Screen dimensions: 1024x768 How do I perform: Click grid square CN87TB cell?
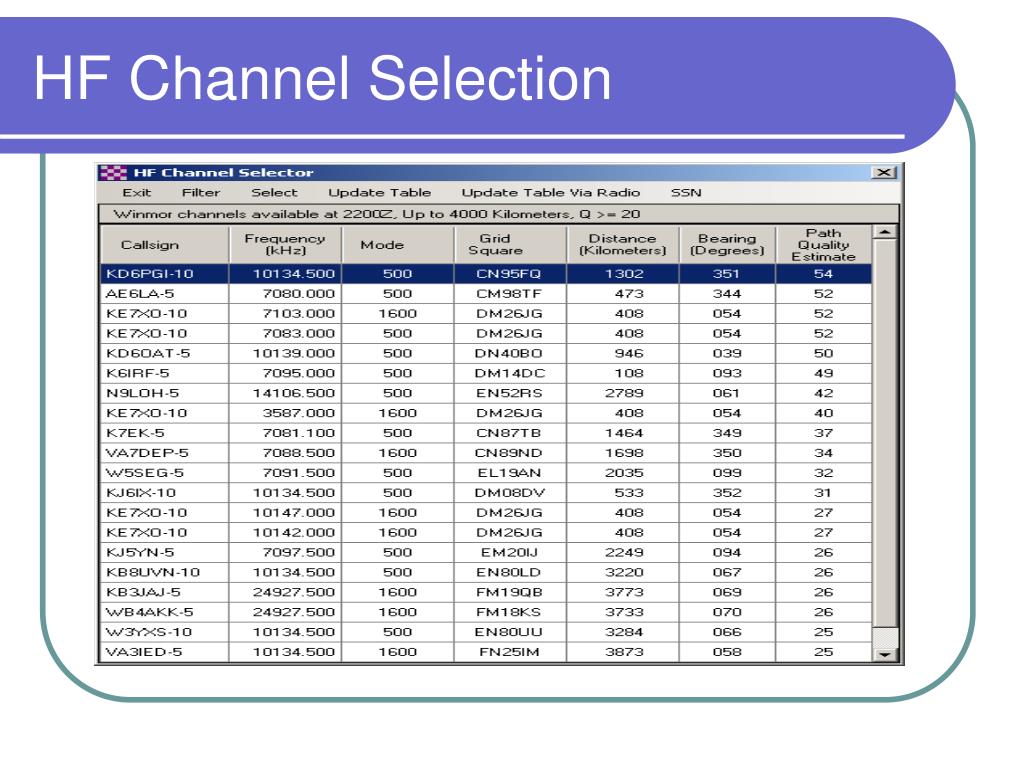(510, 433)
